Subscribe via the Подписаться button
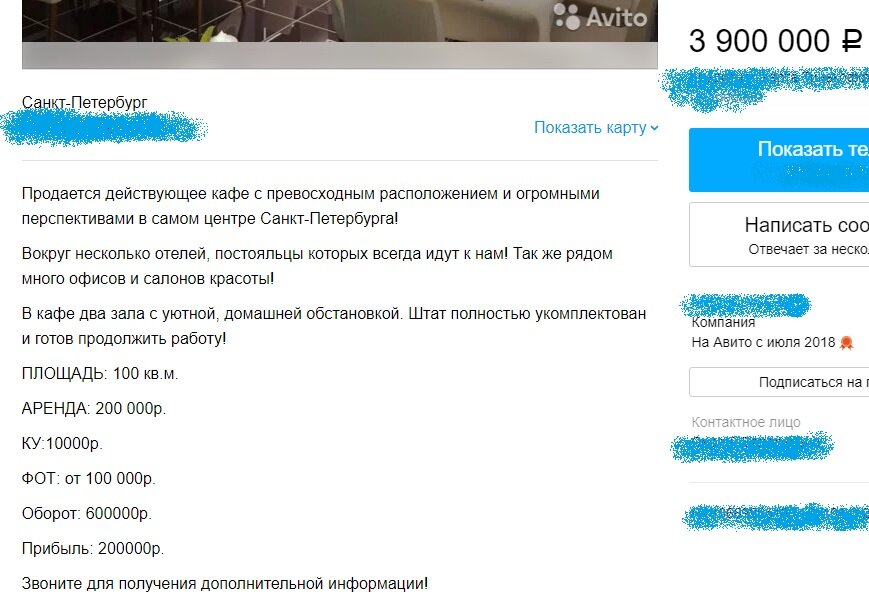 pos(779,382)
